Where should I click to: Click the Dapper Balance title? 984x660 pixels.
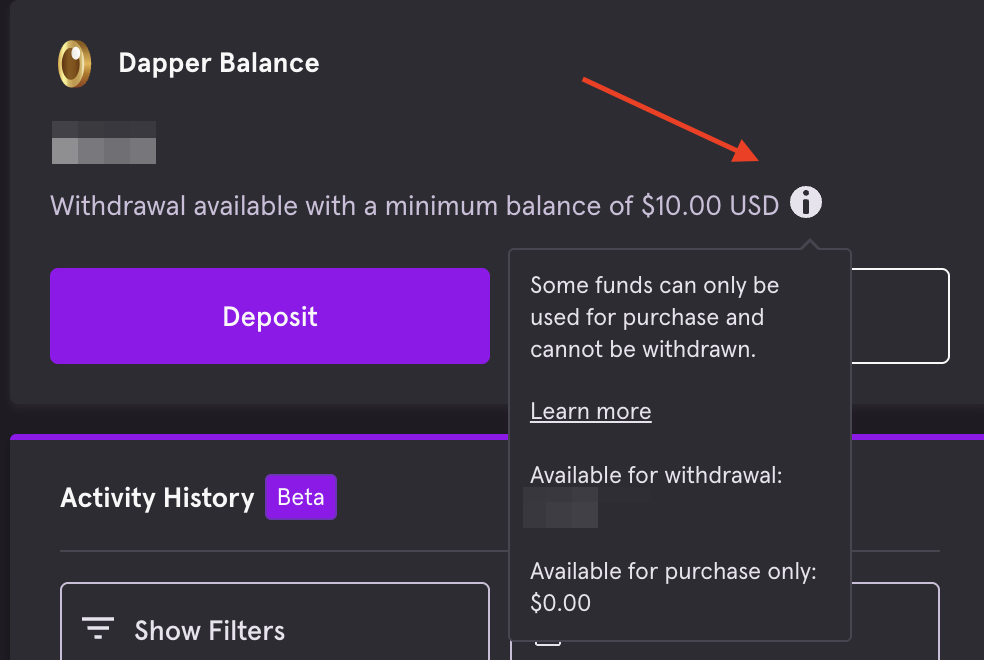pos(219,63)
